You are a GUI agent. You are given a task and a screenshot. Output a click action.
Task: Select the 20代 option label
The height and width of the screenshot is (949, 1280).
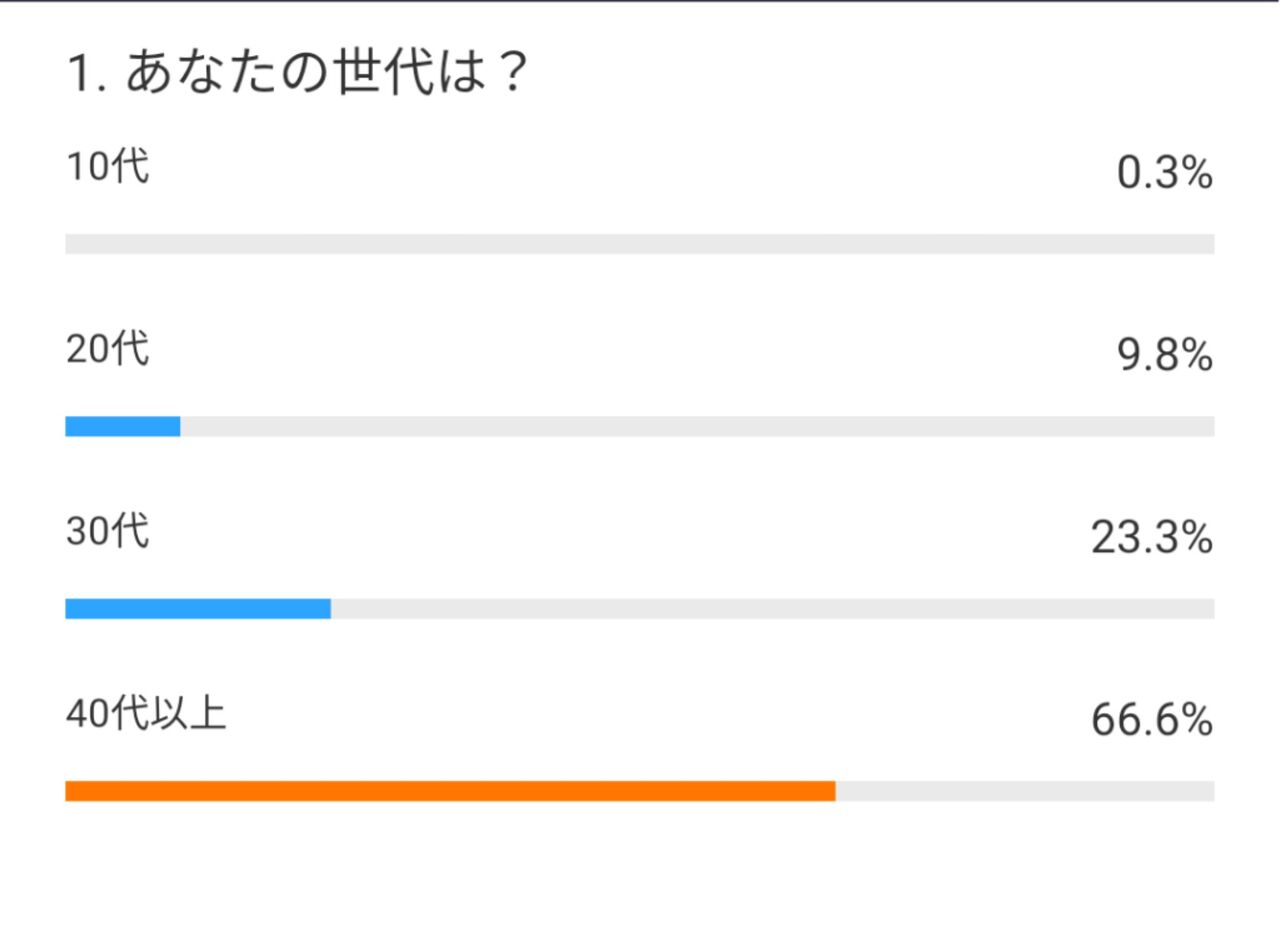click(x=108, y=349)
